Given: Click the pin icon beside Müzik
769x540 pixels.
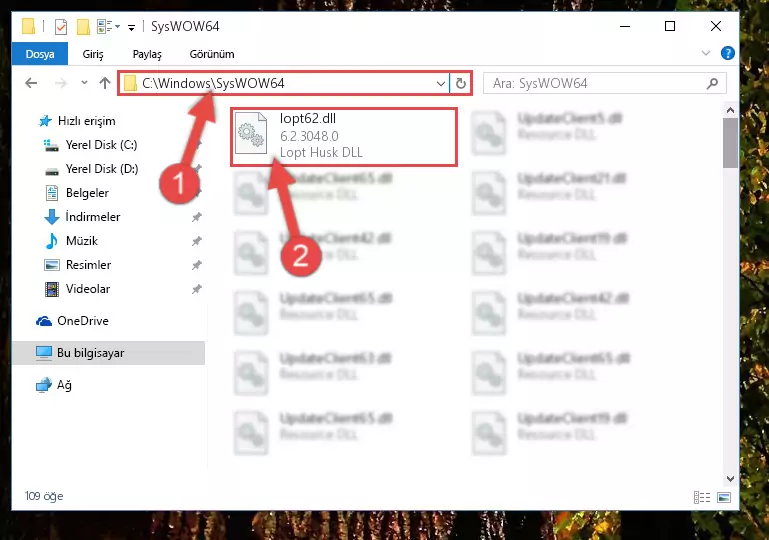Looking at the screenshot, I should [x=197, y=241].
